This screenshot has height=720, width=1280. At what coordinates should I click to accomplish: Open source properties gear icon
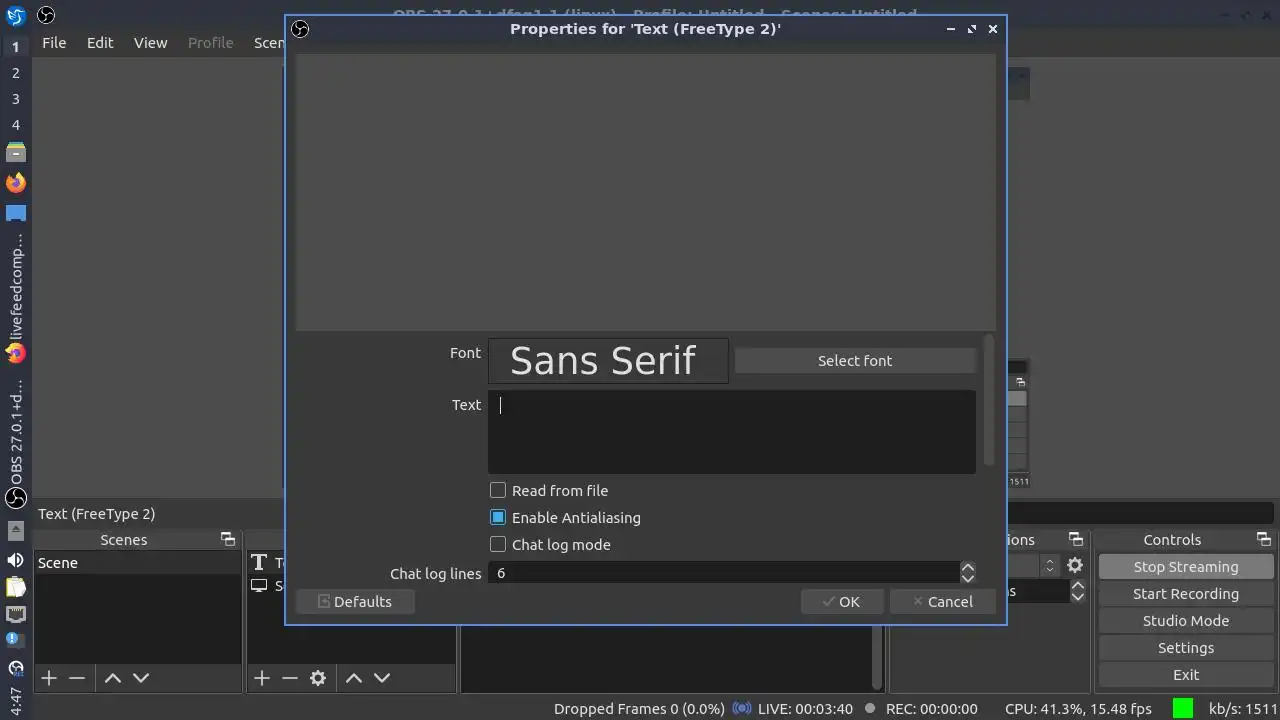click(x=318, y=678)
